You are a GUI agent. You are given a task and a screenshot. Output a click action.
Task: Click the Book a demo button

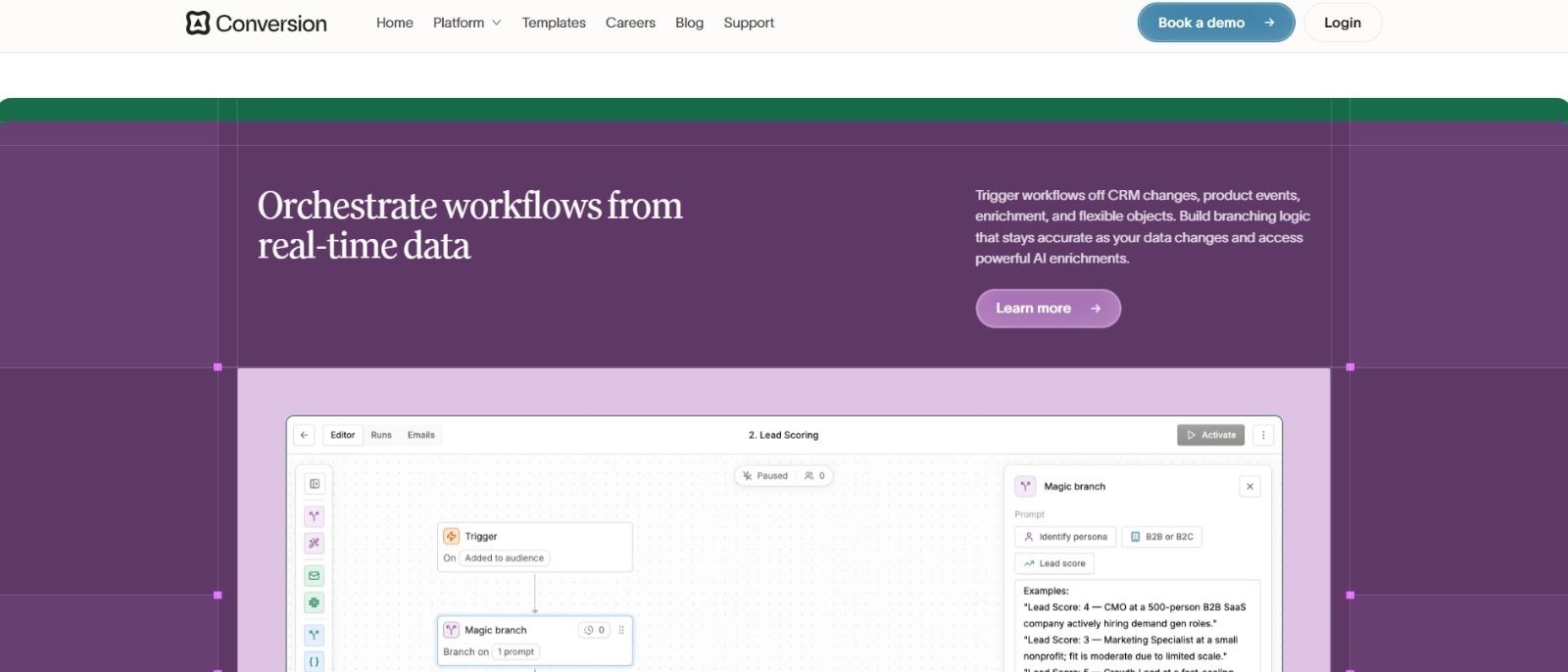[x=1215, y=23]
